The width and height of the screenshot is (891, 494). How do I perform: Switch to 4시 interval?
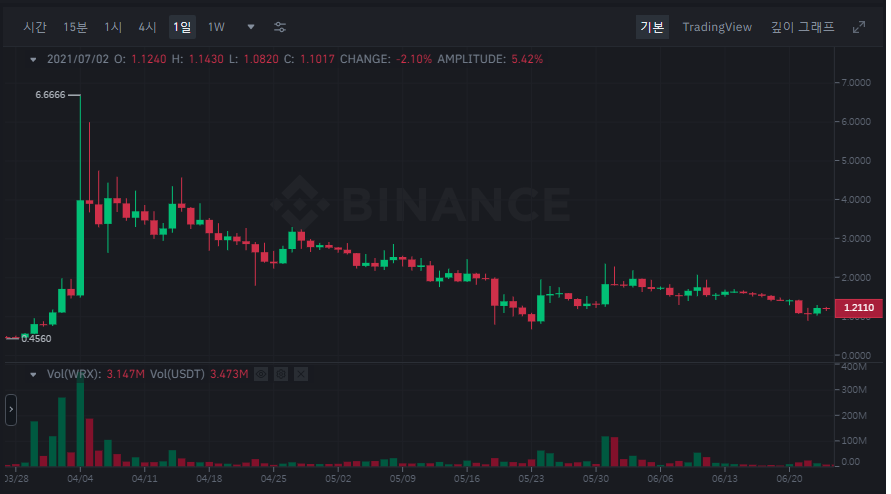[147, 27]
